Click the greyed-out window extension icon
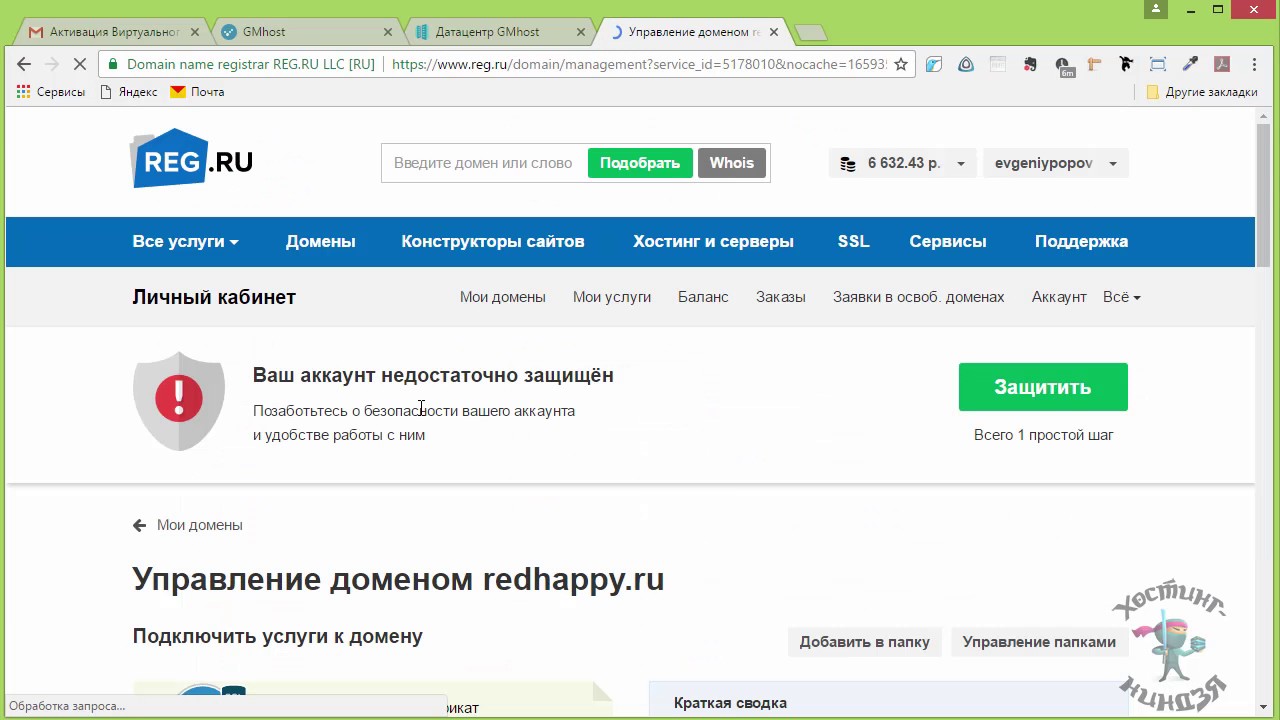Screen dimensions: 1280x720 point(998,64)
